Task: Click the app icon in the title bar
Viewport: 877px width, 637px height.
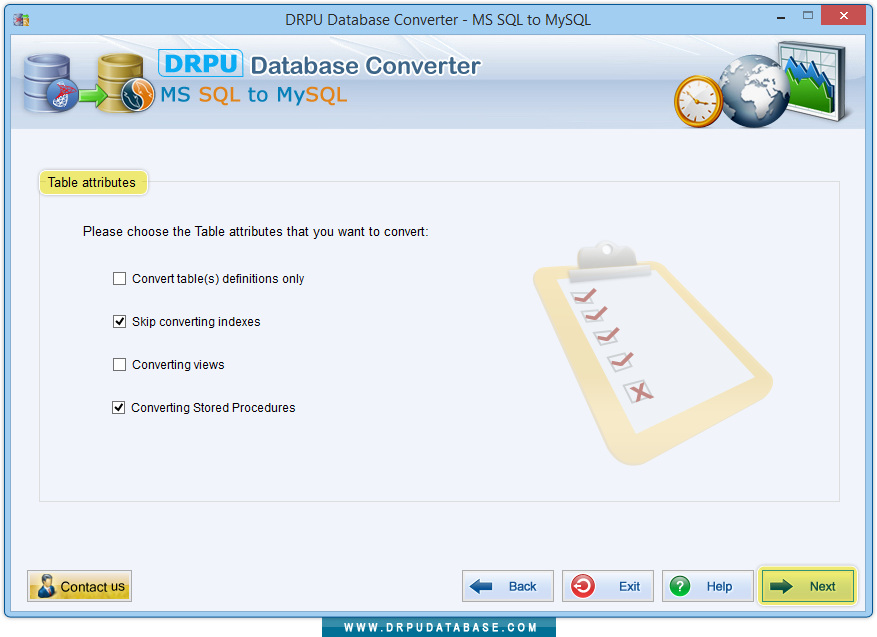Action: tap(21, 20)
